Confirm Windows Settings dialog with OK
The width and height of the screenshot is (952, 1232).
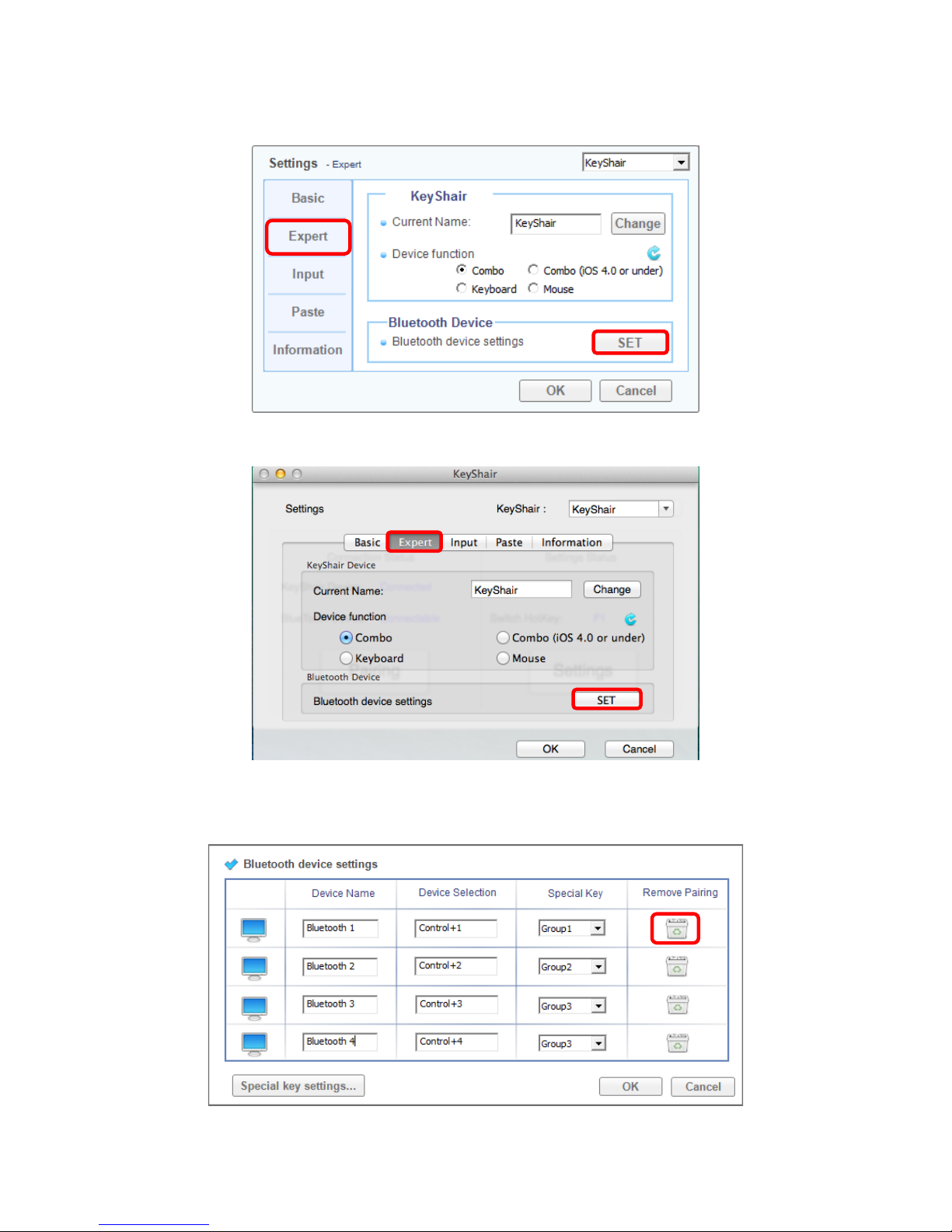click(556, 391)
